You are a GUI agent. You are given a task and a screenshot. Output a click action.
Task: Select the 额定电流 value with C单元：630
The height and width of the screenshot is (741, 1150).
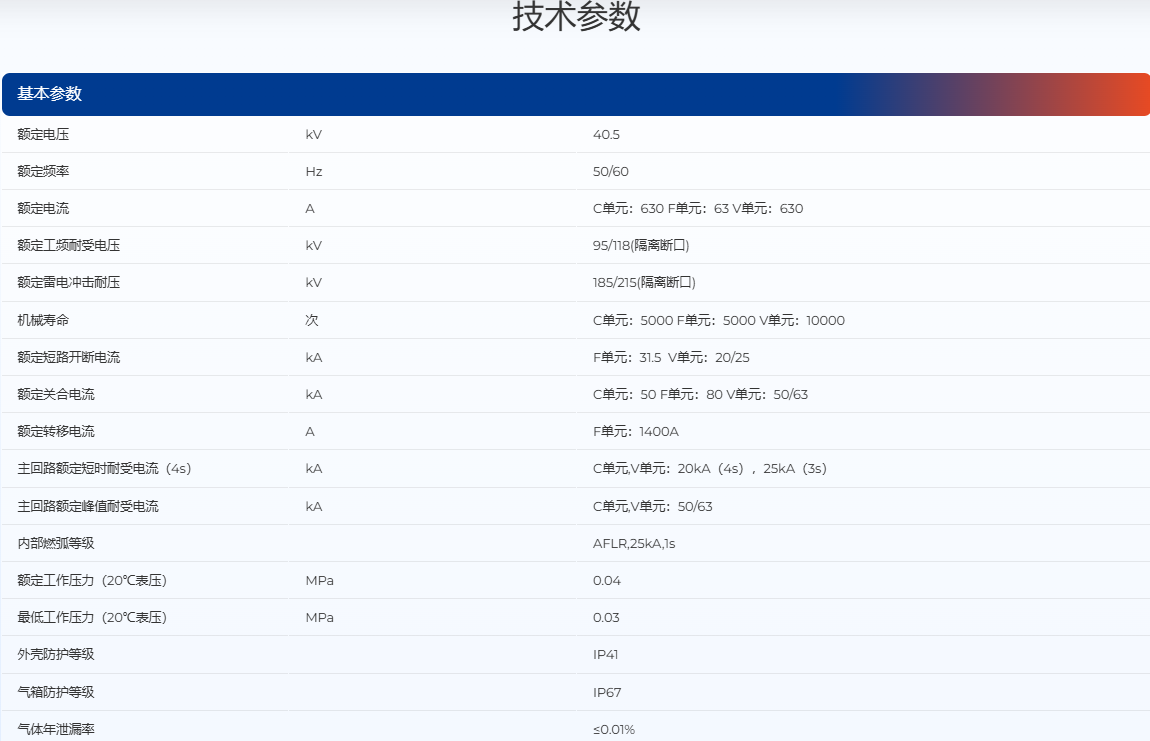point(697,208)
